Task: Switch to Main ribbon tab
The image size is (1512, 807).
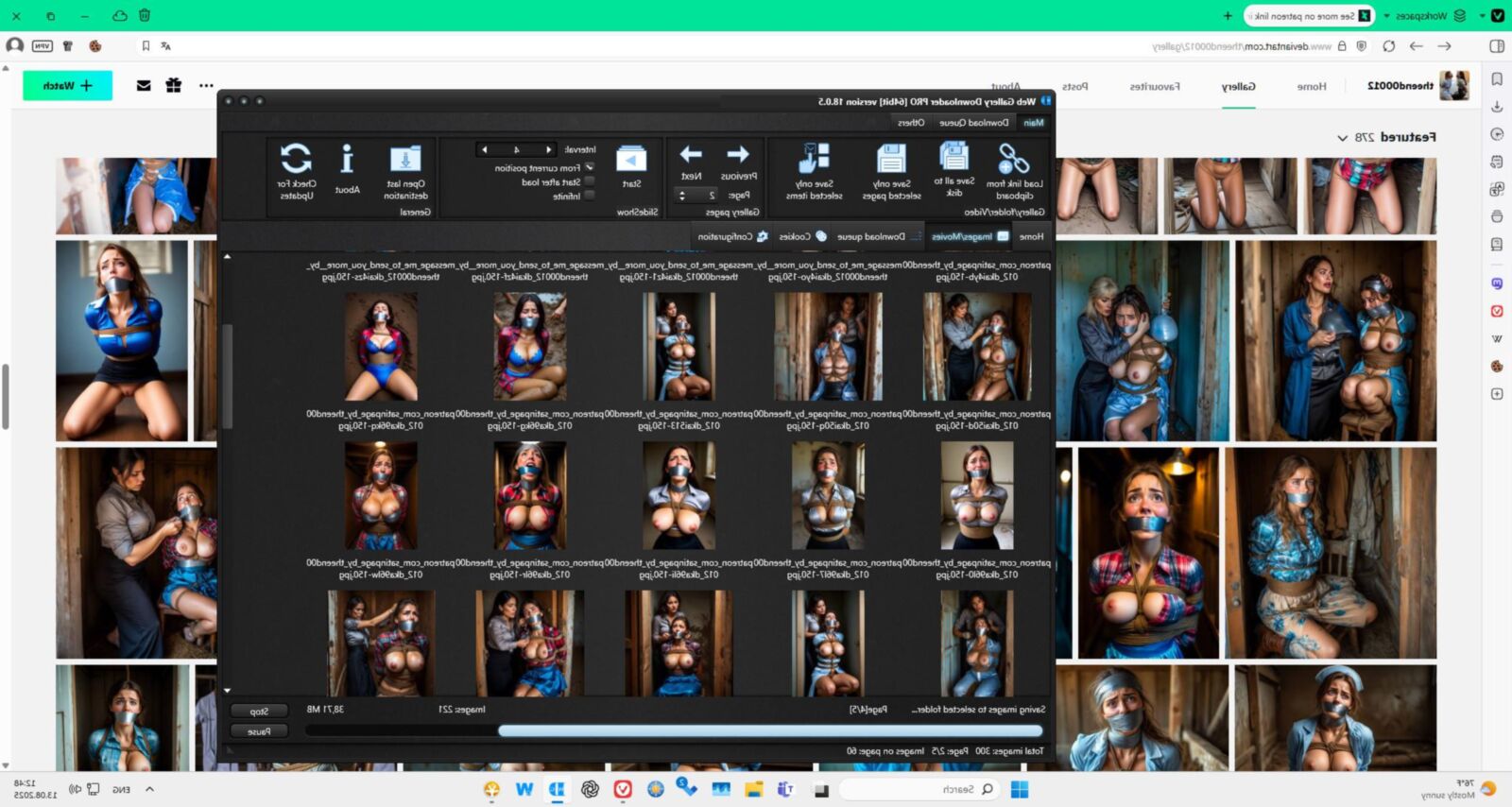Action: point(1034,122)
